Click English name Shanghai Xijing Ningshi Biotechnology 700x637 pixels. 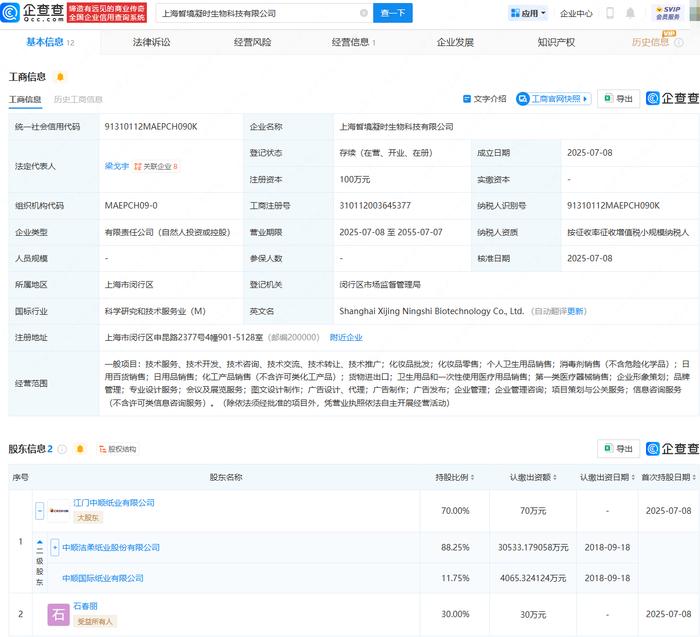coord(432,311)
